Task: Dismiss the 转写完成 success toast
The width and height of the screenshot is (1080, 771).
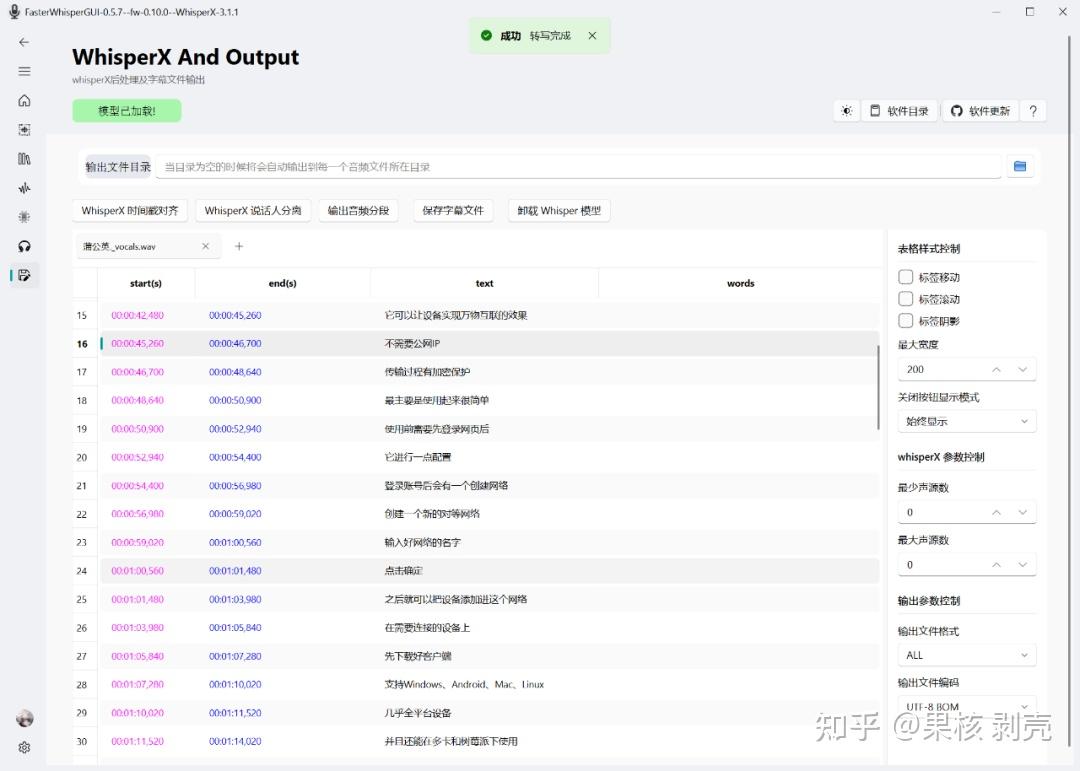Action: pos(592,34)
